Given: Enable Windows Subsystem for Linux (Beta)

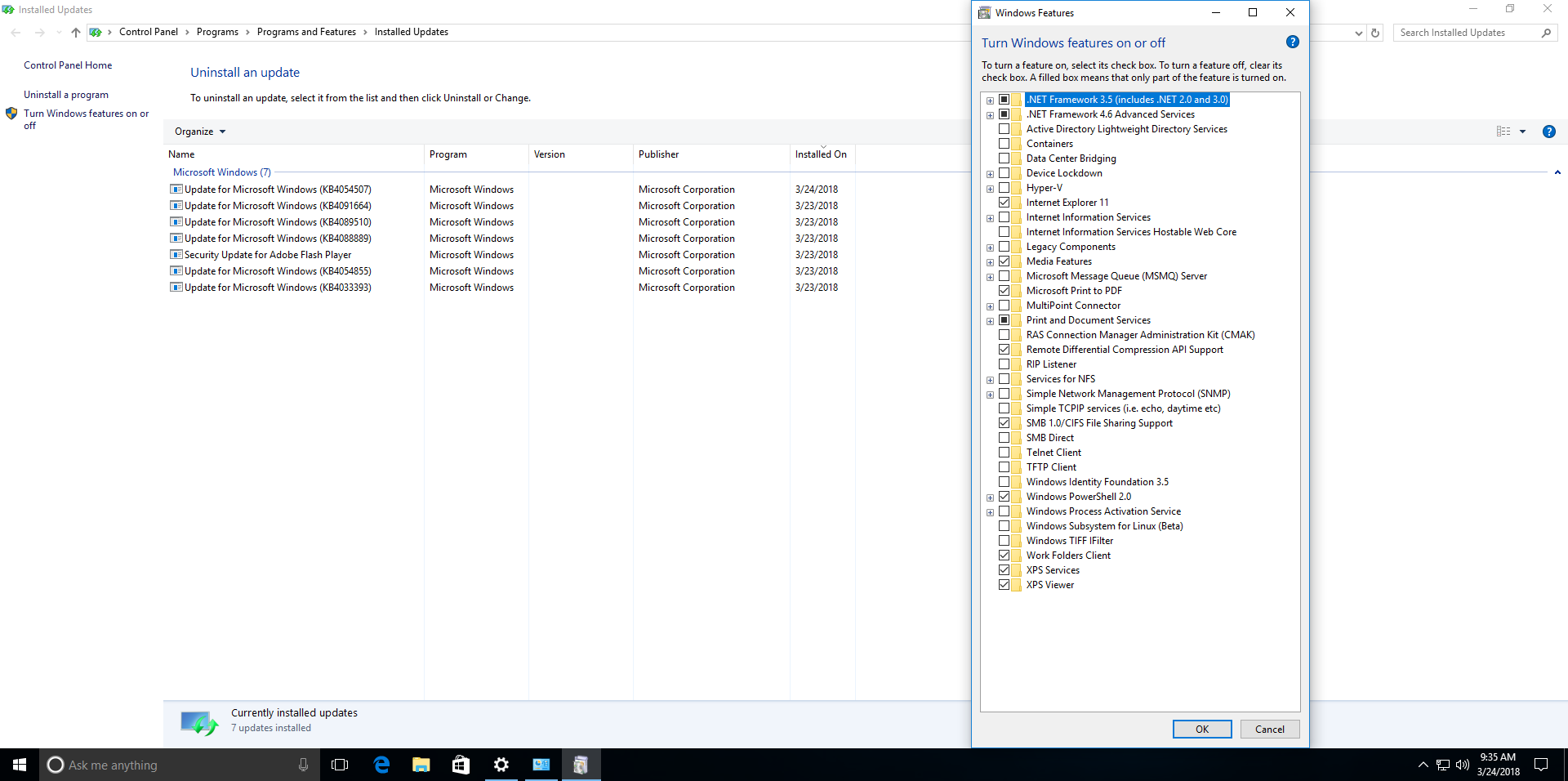Looking at the screenshot, I should (x=1004, y=526).
